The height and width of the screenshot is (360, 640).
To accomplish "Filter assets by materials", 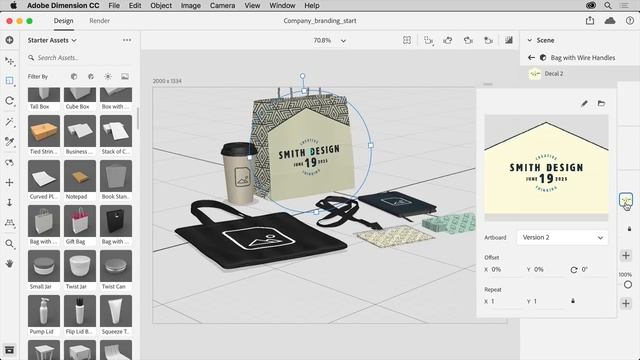I will click(91, 76).
